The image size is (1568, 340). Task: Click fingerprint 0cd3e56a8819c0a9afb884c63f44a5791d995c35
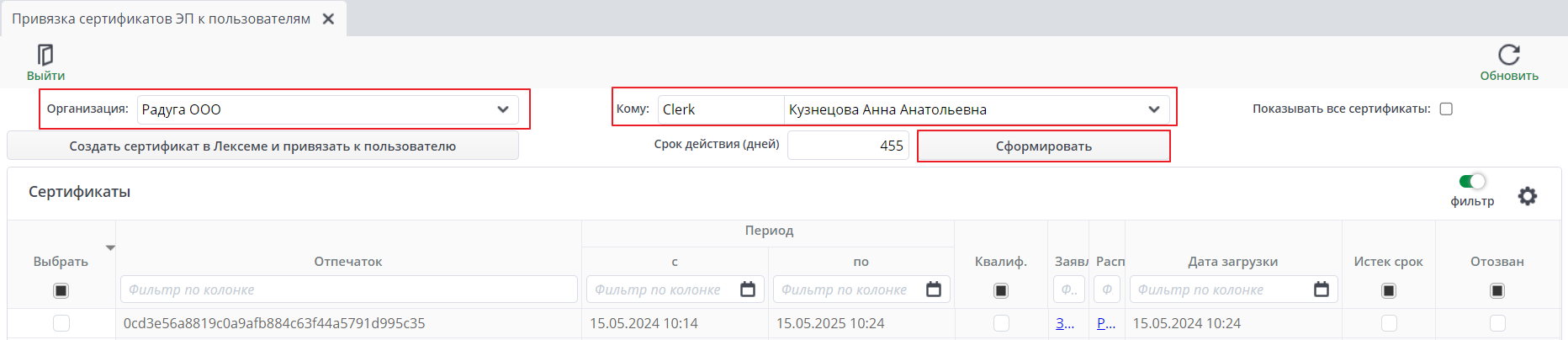click(274, 323)
